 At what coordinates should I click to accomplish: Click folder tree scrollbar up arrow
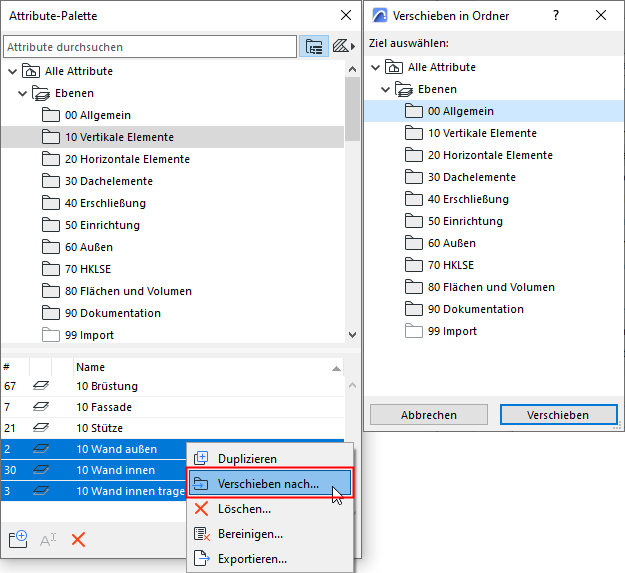pyautogui.click(x=352, y=69)
